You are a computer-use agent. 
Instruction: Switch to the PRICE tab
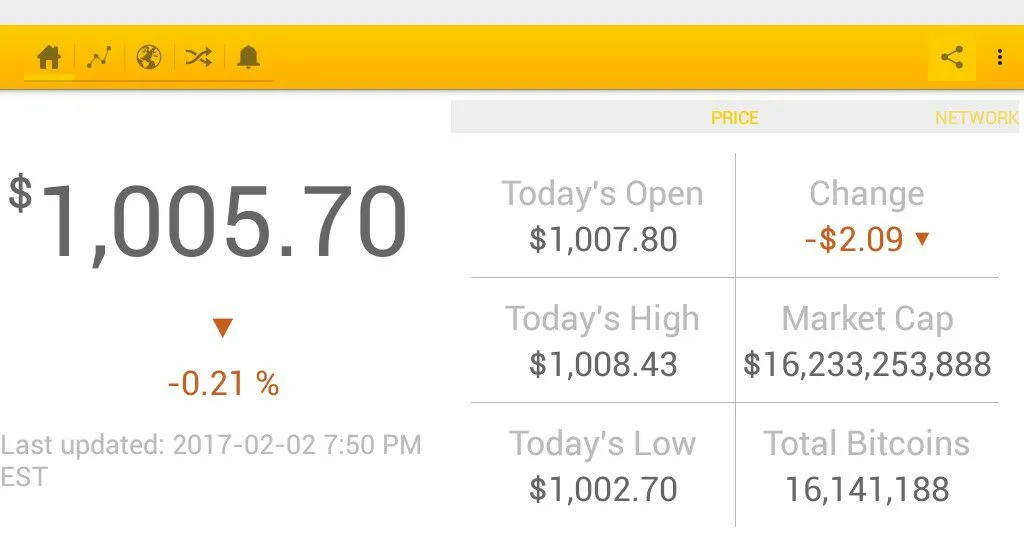click(735, 118)
